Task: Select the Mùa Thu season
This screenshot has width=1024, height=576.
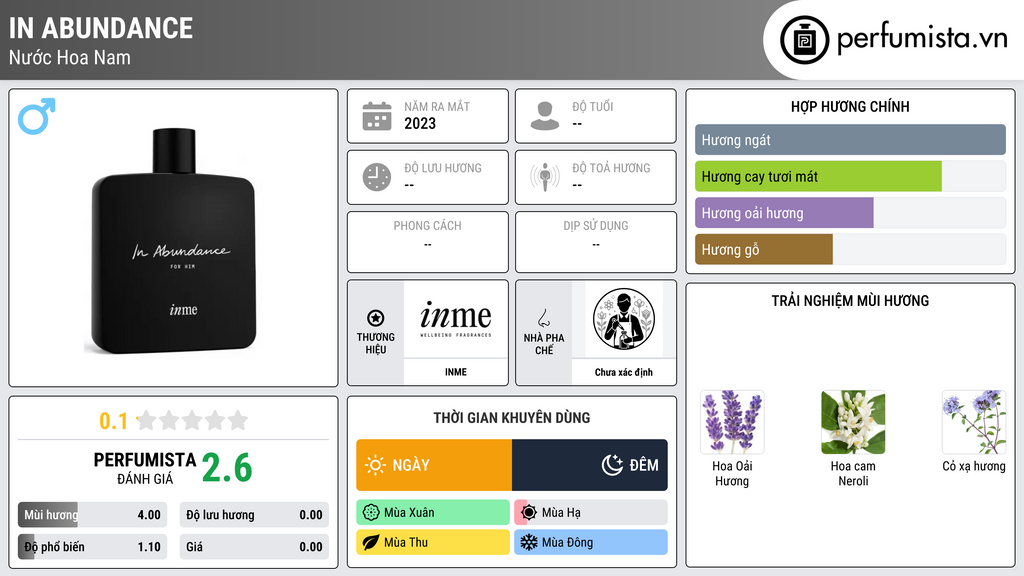Action: coord(433,542)
